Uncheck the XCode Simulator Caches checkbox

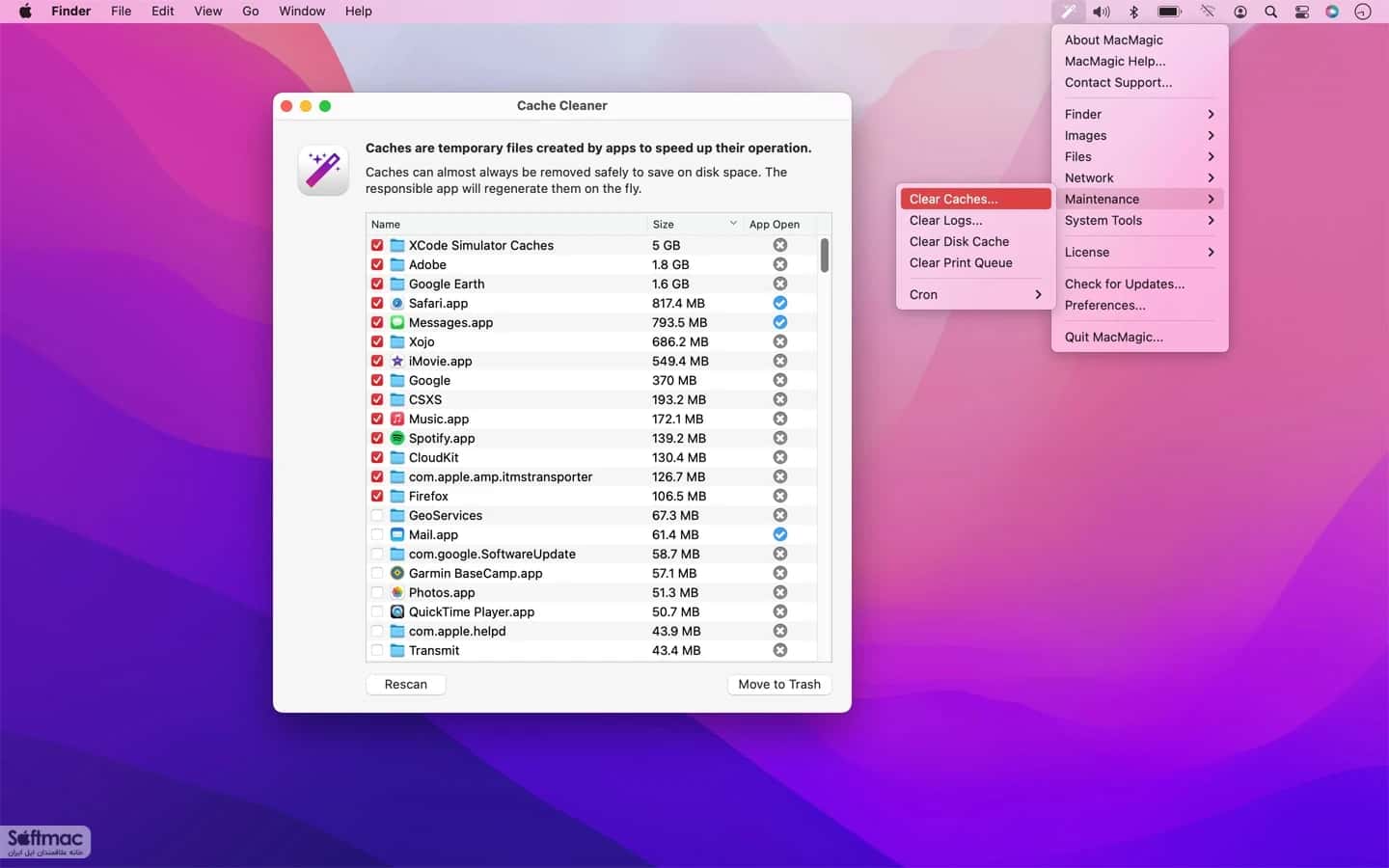(x=377, y=245)
